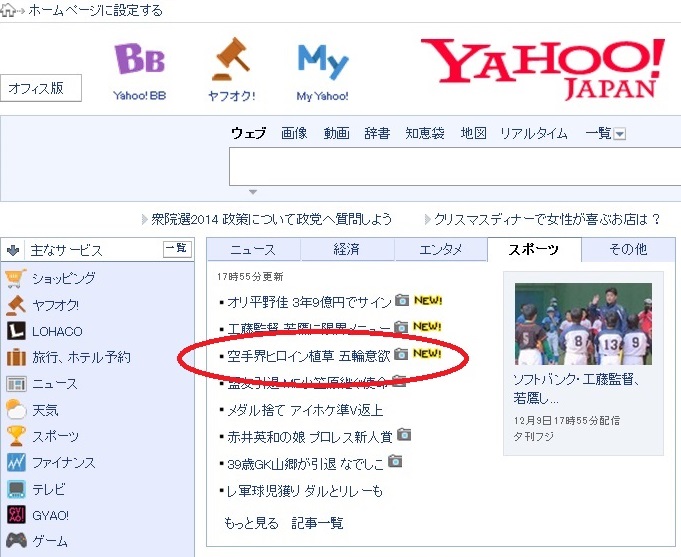Expand the 一覧 search category dropdown
681x557 pixels.
(x=619, y=134)
